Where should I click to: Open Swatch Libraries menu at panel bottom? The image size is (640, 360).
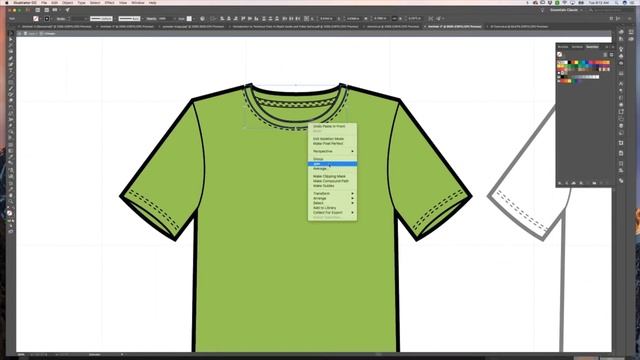coord(560,183)
